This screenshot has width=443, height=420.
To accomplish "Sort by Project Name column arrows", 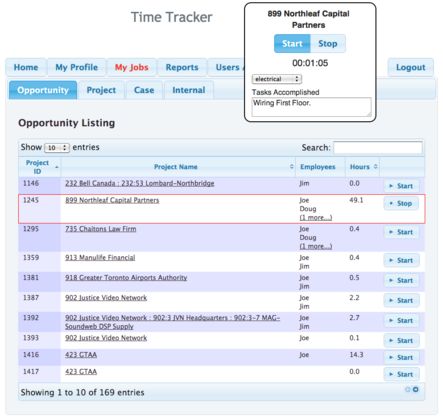I will point(292,167).
